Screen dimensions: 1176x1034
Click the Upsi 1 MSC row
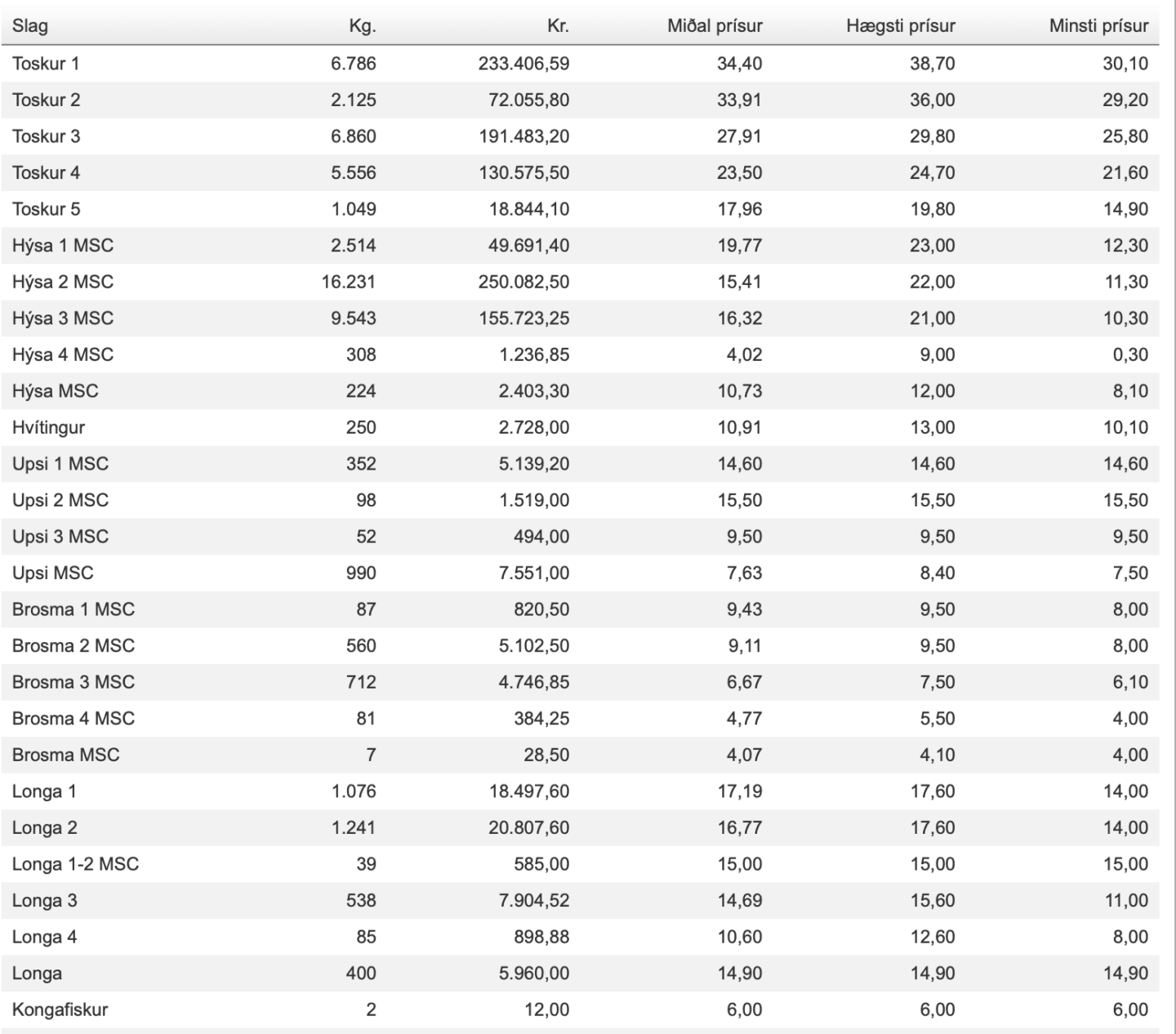pyautogui.click(x=580, y=464)
